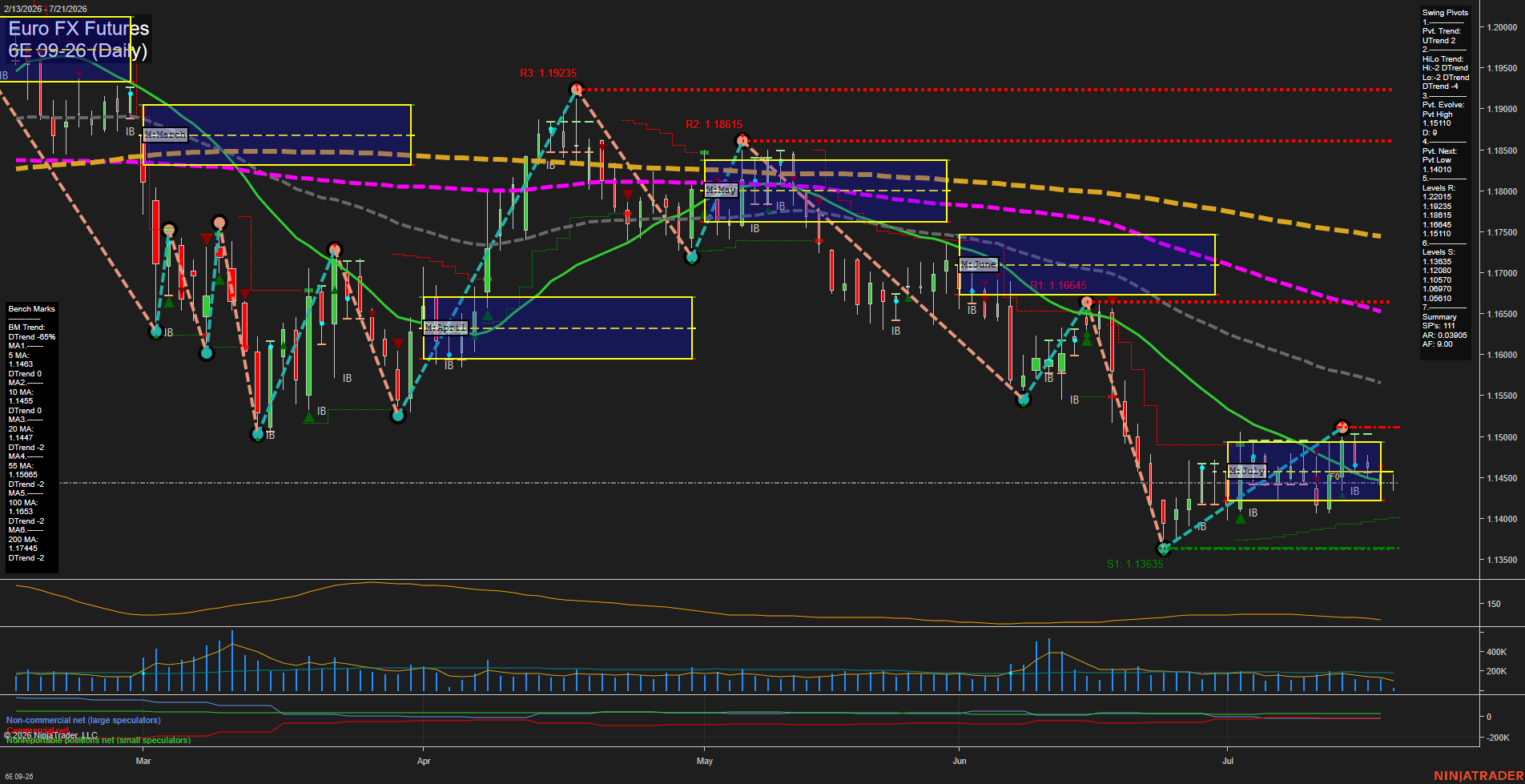Click the 20 MA: entry in Bench Marks
Viewport: 1525px width, 784px height.
[21, 429]
